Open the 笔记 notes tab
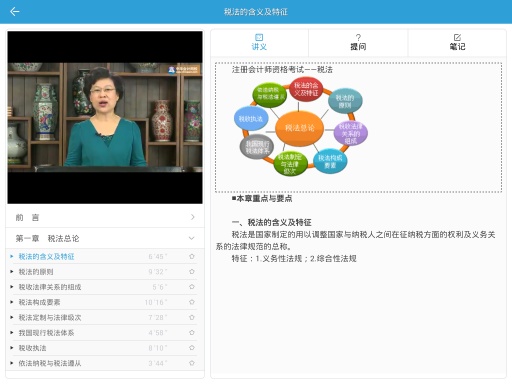Screen dimensions: 512x384 (457, 43)
